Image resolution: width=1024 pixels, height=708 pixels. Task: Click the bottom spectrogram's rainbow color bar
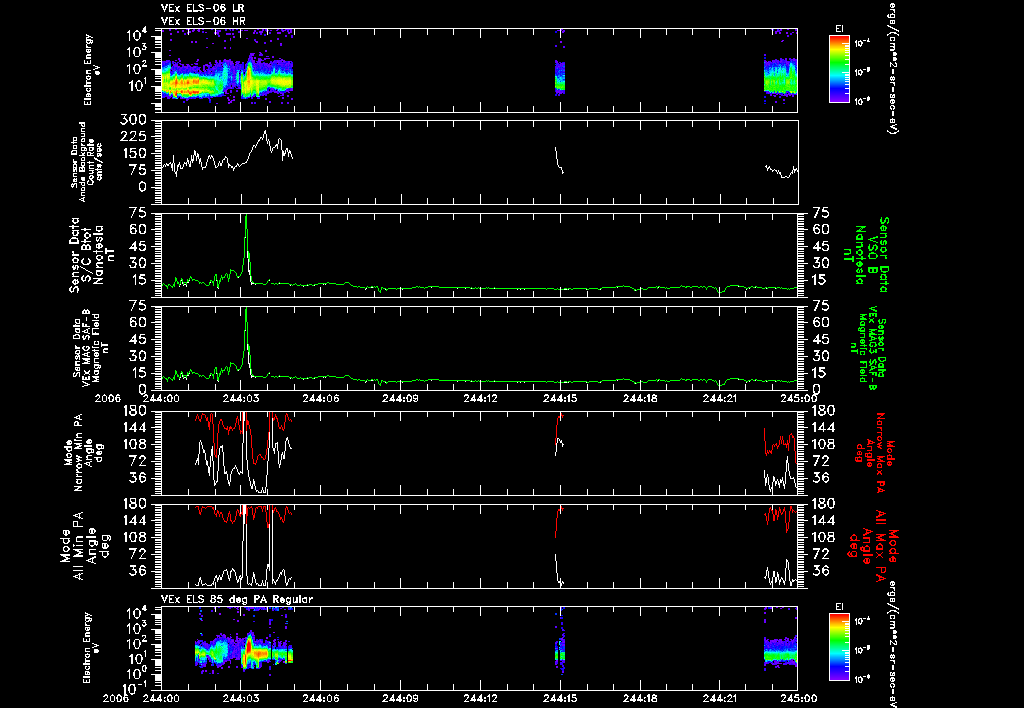(839, 647)
